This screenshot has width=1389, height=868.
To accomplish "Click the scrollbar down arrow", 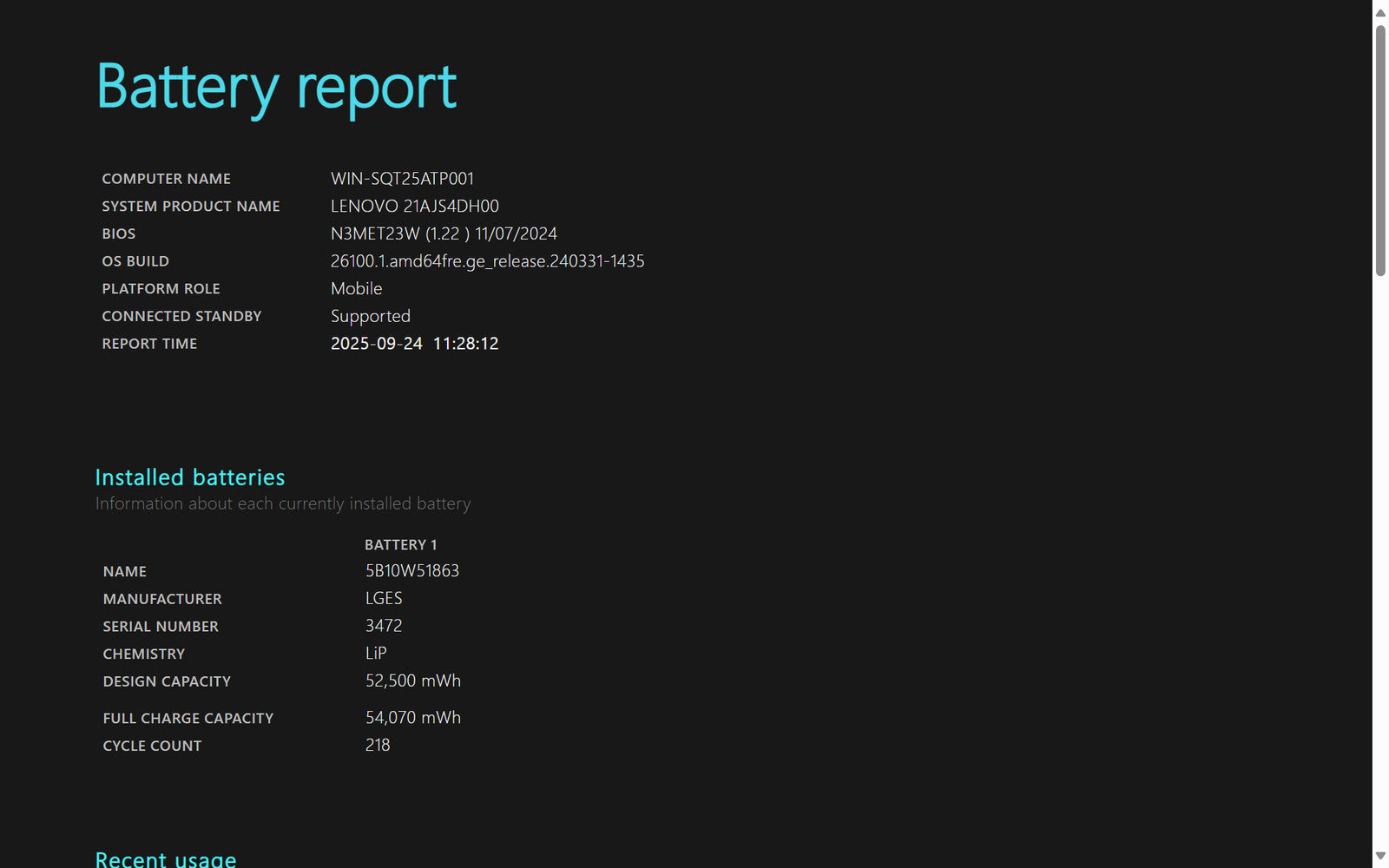I will [x=1380, y=856].
